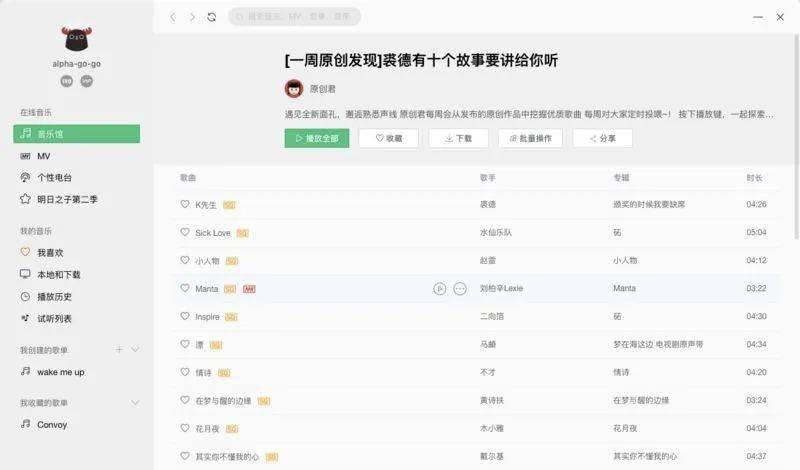Viewport: 800px width, 470px height.
Task: Play Manta with row play icon
Action: [439, 289]
